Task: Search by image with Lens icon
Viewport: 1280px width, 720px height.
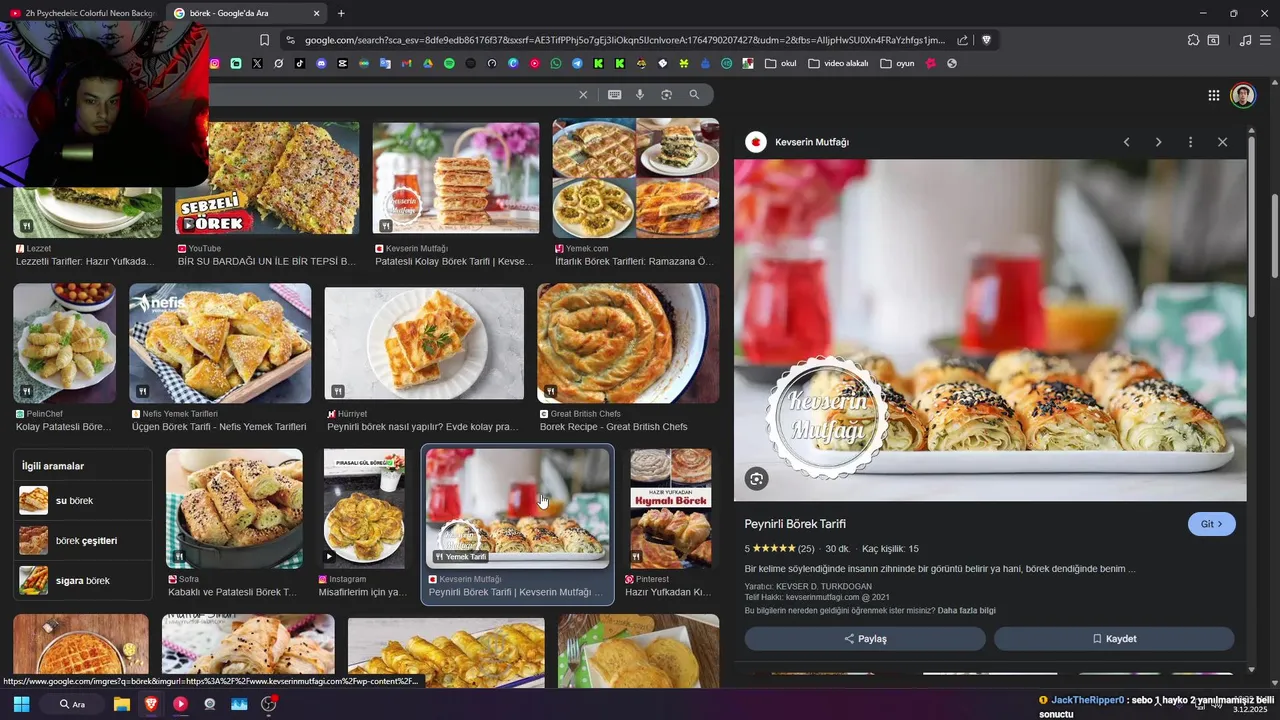Action: tap(666, 94)
